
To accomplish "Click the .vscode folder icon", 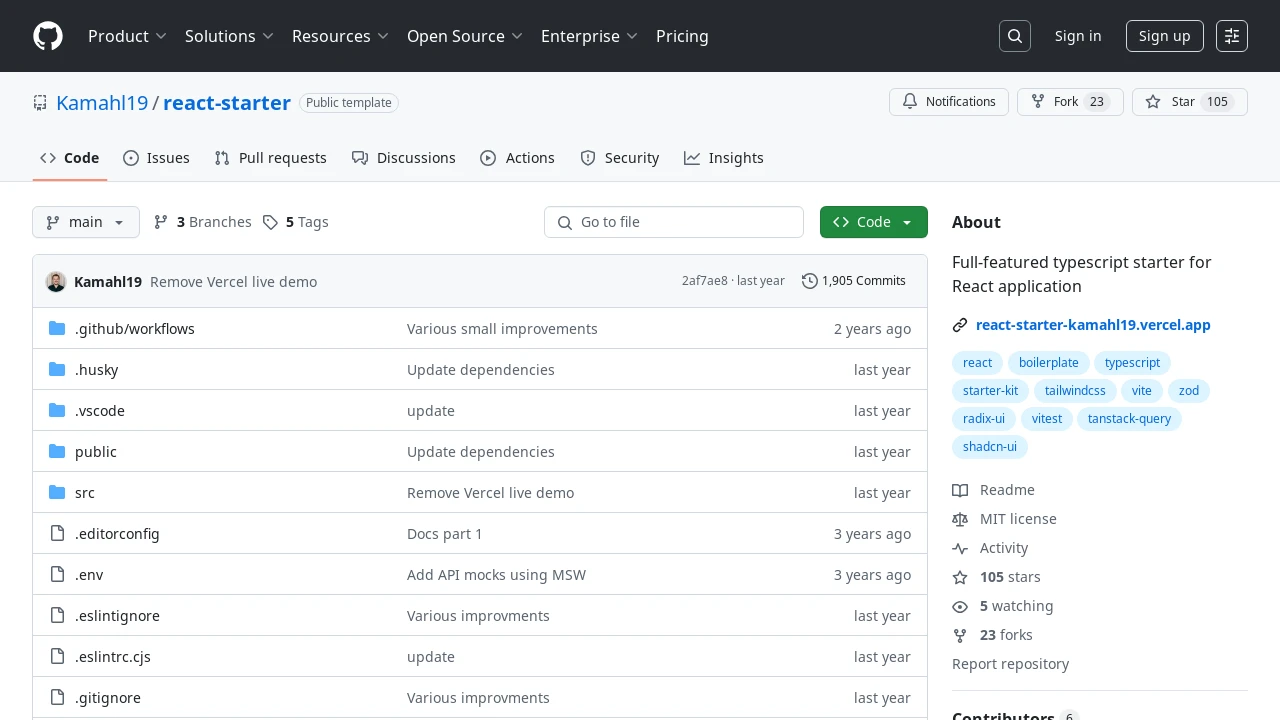I will pos(57,411).
